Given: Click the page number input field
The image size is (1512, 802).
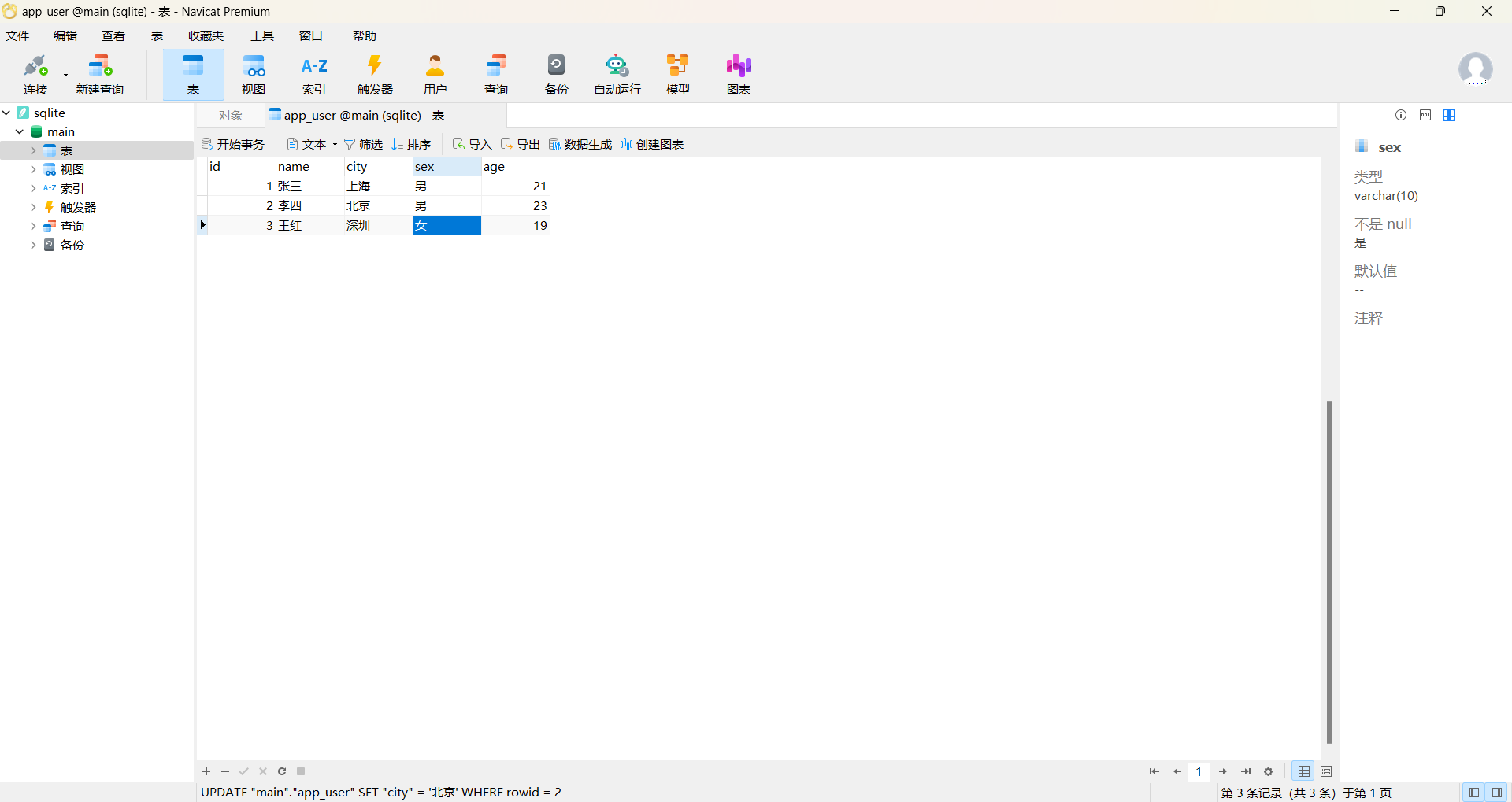Looking at the screenshot, I should (x=1199, y=771).
